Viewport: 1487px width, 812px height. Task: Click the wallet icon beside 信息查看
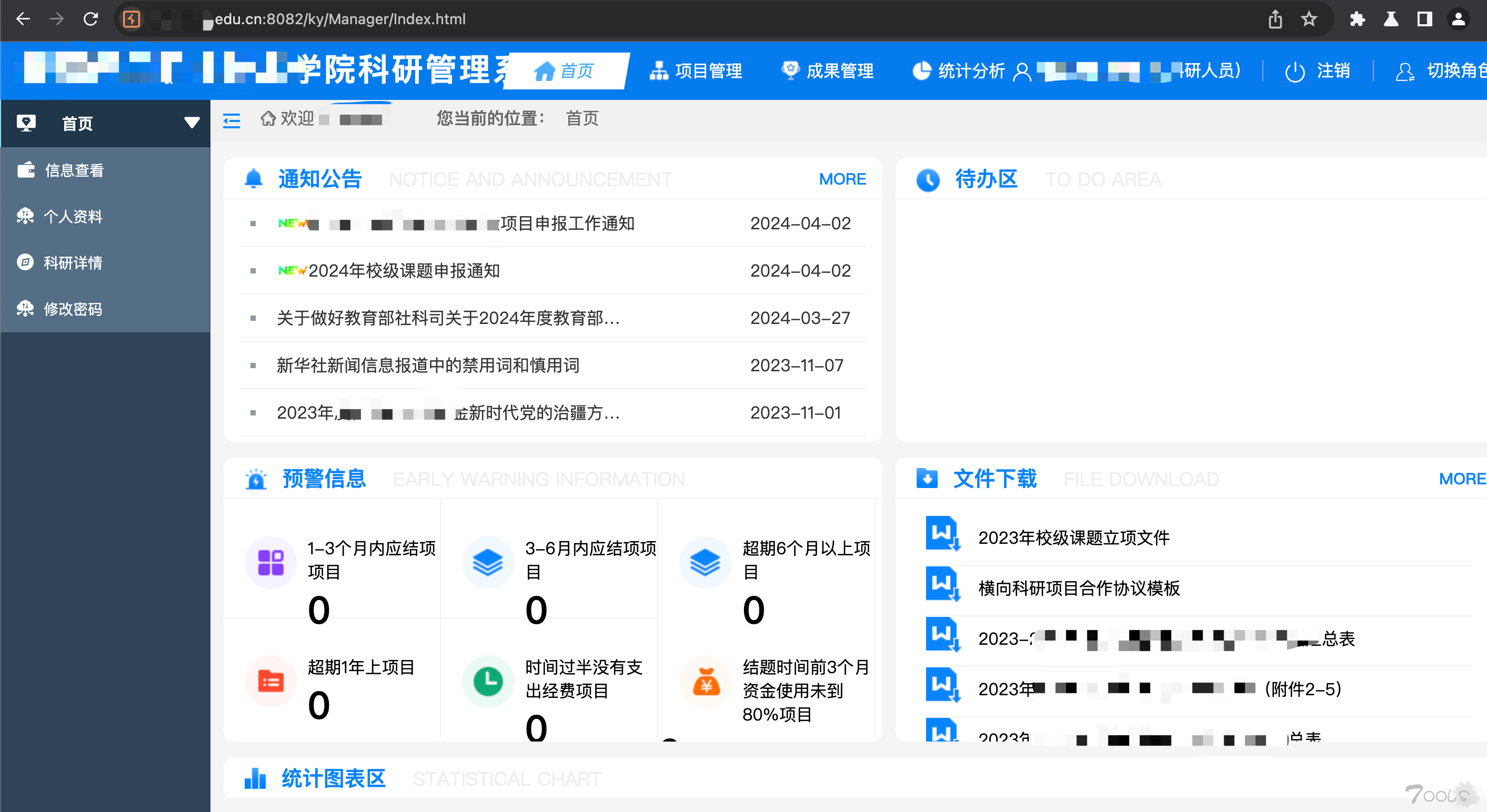25,170
